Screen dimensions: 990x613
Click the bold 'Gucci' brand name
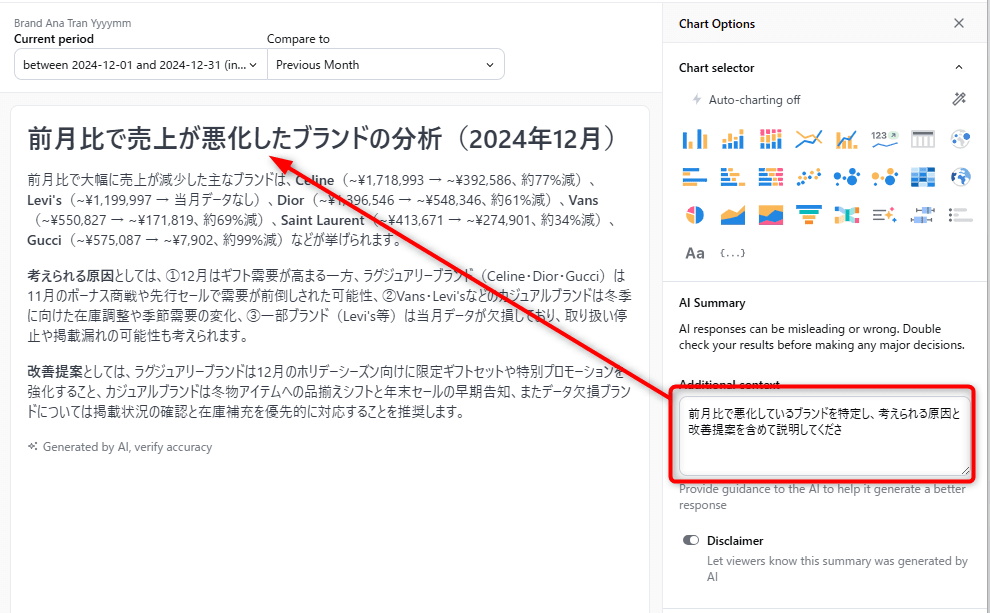click(x=44, y=241)
